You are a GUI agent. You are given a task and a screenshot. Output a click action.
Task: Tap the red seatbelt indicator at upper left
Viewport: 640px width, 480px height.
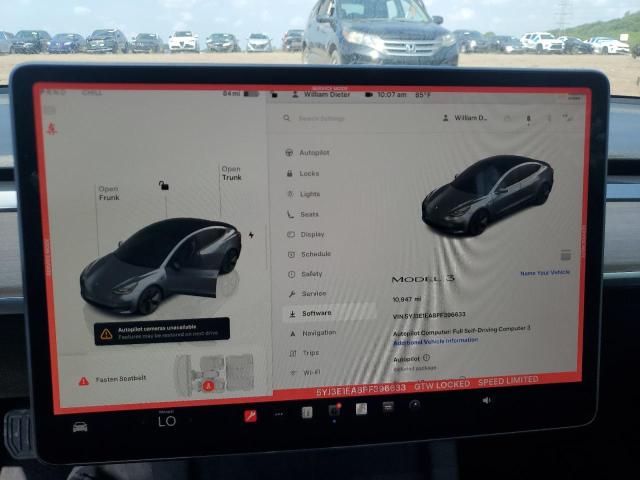[x=52, y=129]
